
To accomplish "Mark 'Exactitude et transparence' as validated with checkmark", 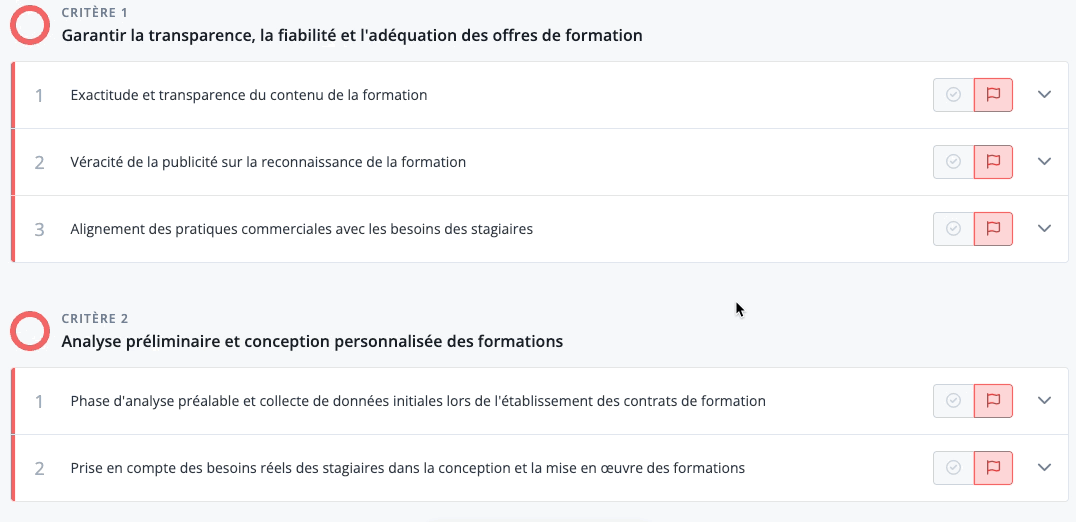I will tap(954, 95).
